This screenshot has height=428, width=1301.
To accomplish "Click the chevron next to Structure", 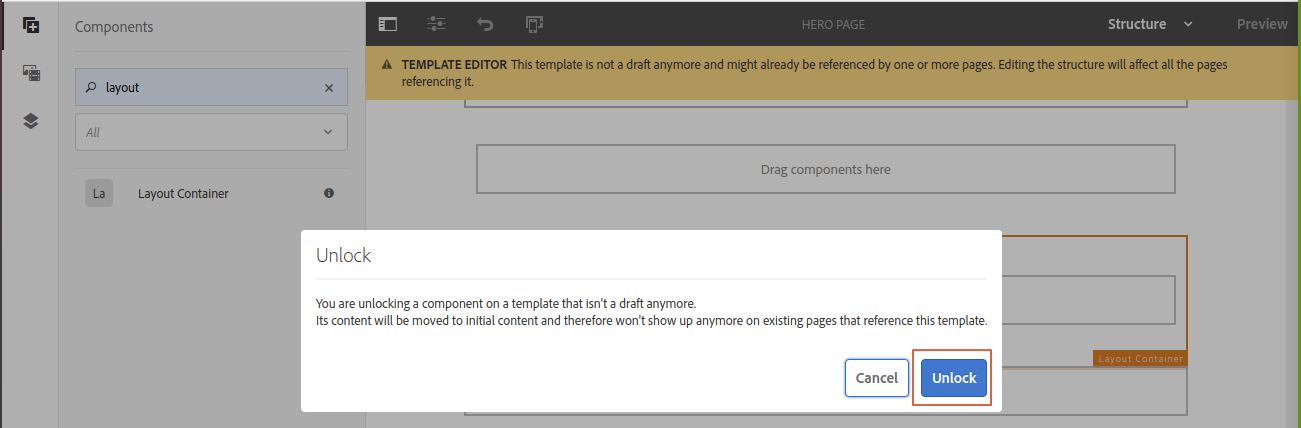I will tap(1188, 24).
